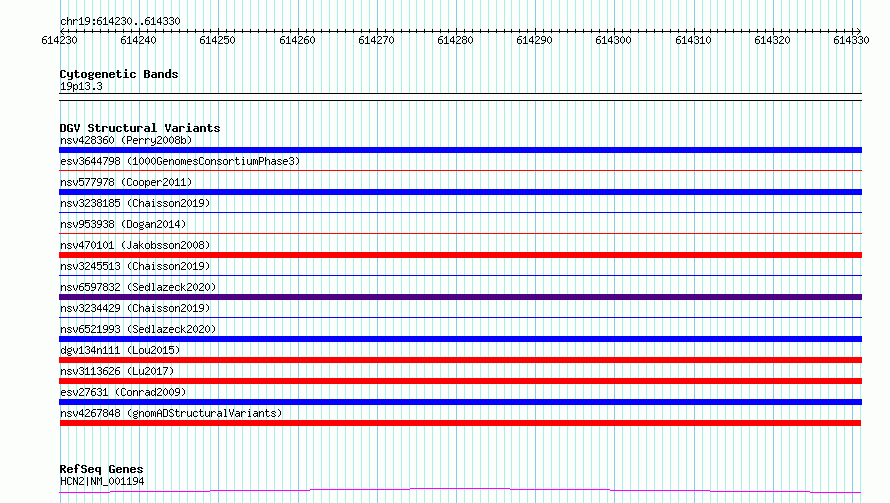Click the nsv3245513 (Chaisson2019) label

135,266
